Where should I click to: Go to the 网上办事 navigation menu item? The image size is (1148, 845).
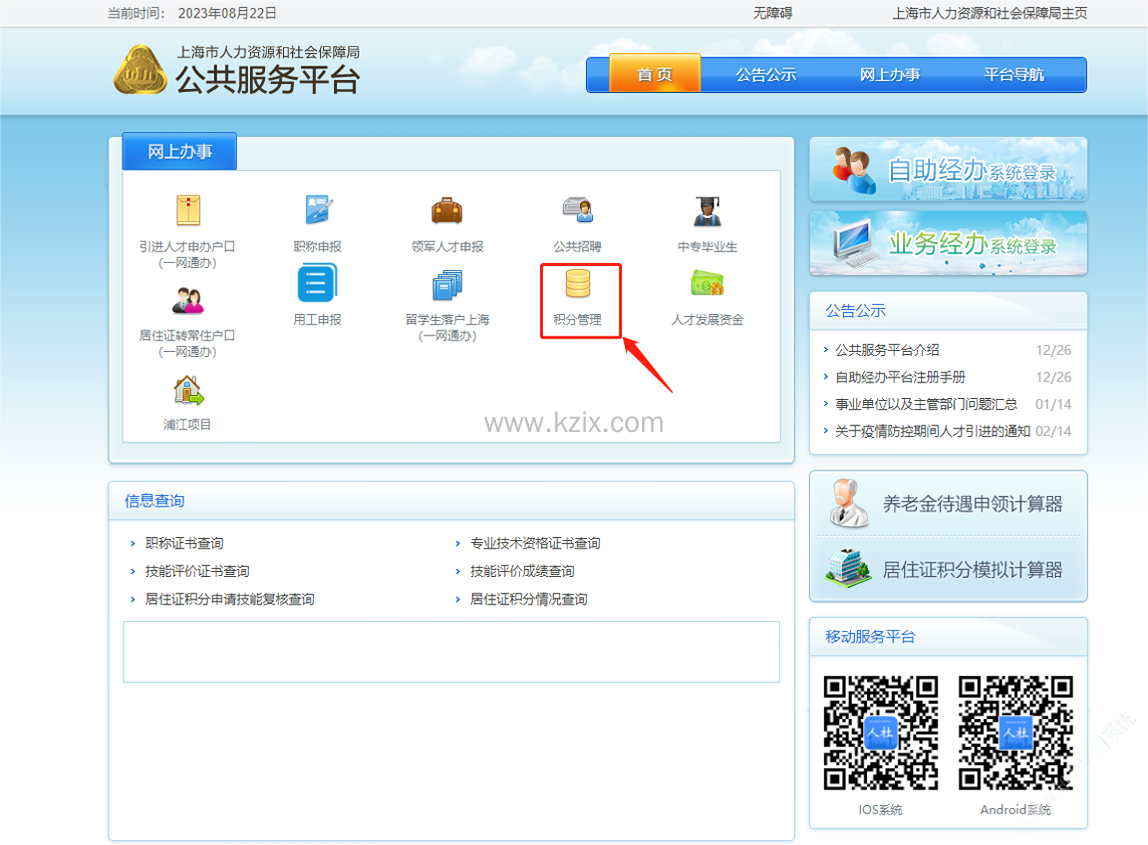pyautogui.click(x=890, y=75)
